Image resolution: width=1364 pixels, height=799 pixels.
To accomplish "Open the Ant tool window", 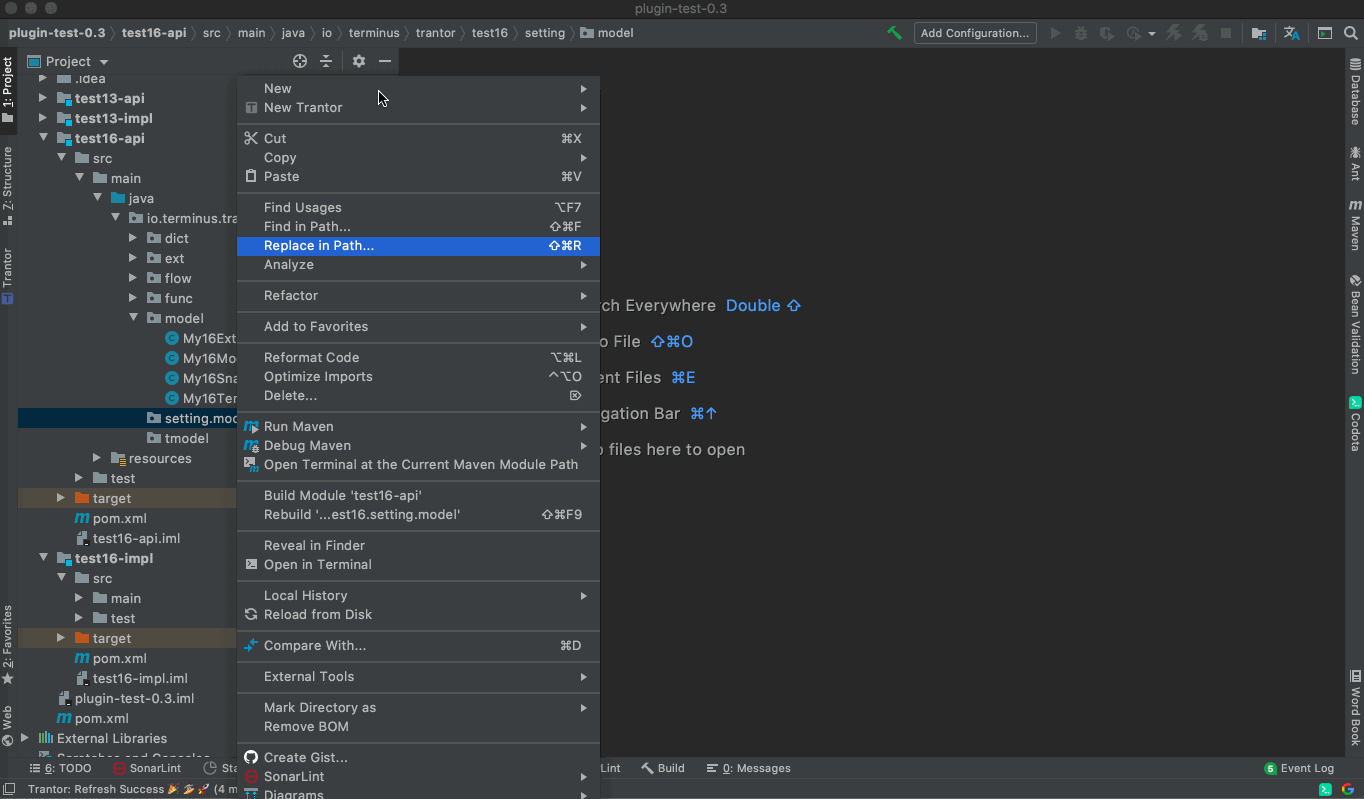I will pos(1355,163).
